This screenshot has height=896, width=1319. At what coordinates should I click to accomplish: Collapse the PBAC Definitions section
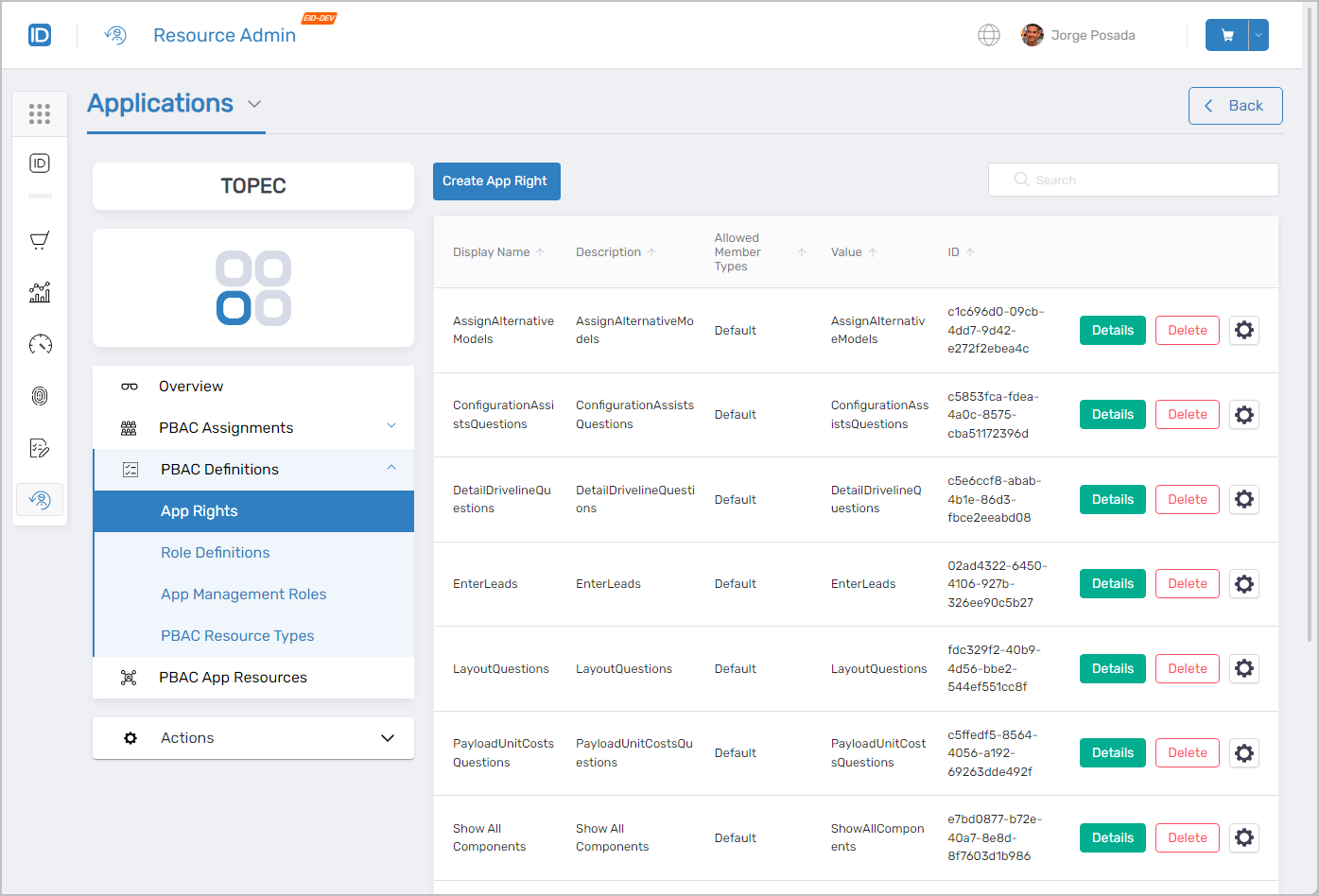[390, 468]
